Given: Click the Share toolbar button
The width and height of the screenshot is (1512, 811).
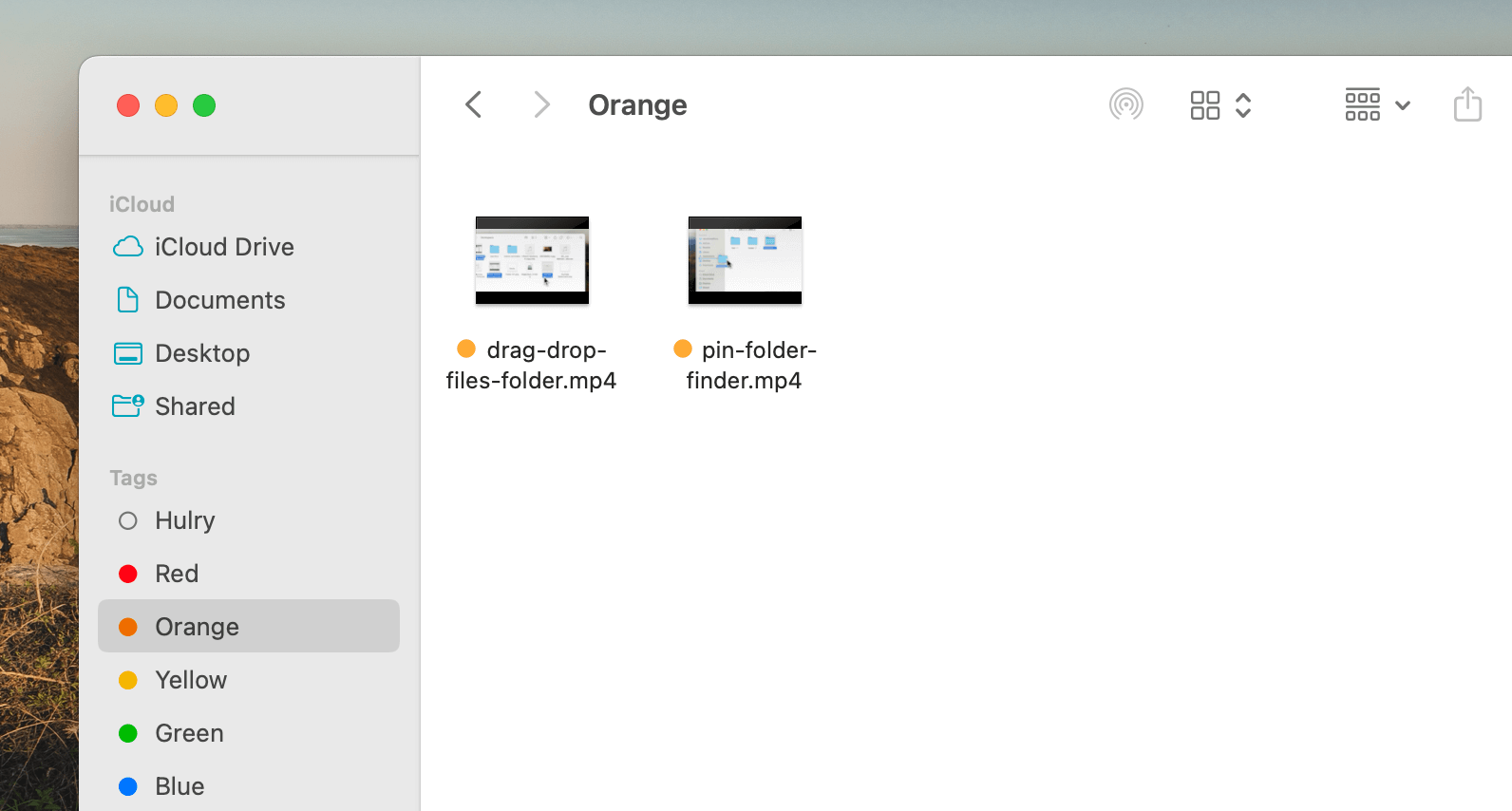Looking at the screenshot, I should [1467, 104].
